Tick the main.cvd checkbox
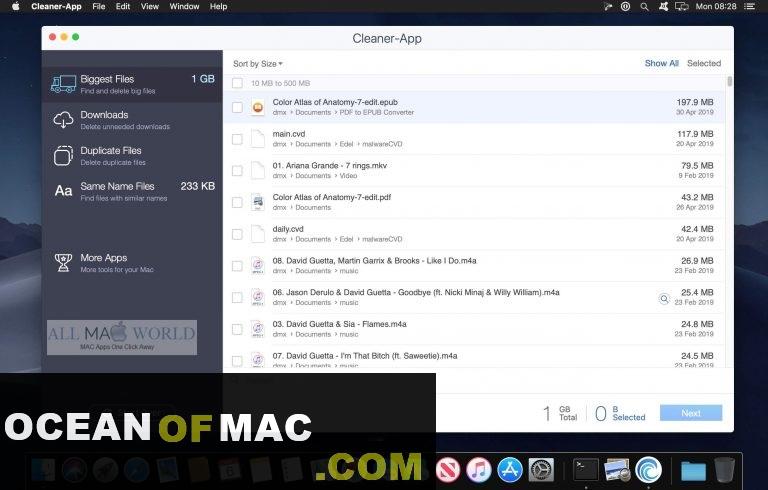 tap(237, 139)
